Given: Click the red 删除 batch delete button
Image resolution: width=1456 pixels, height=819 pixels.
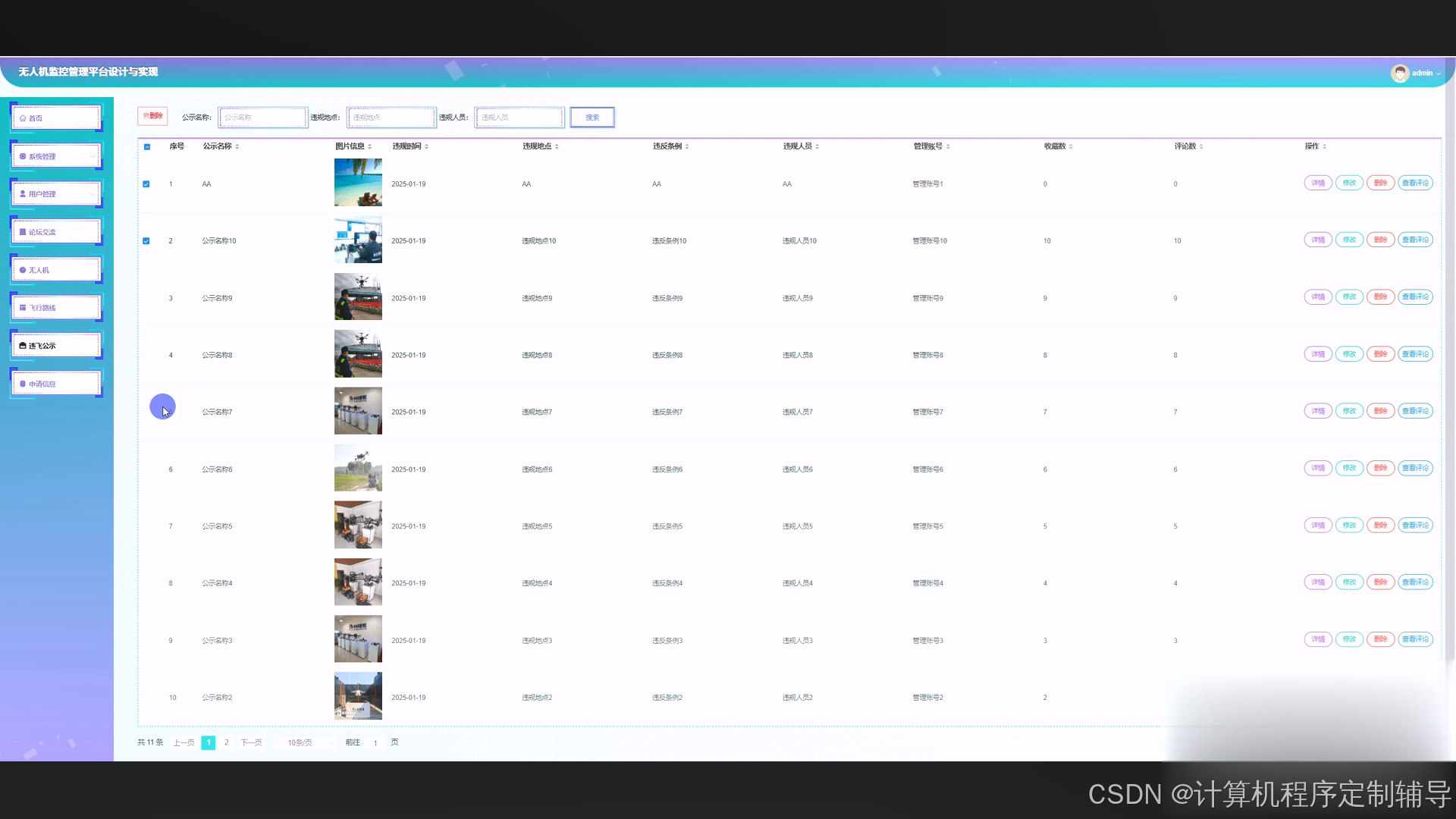Looking at the screenshot, I should point(152,116).
